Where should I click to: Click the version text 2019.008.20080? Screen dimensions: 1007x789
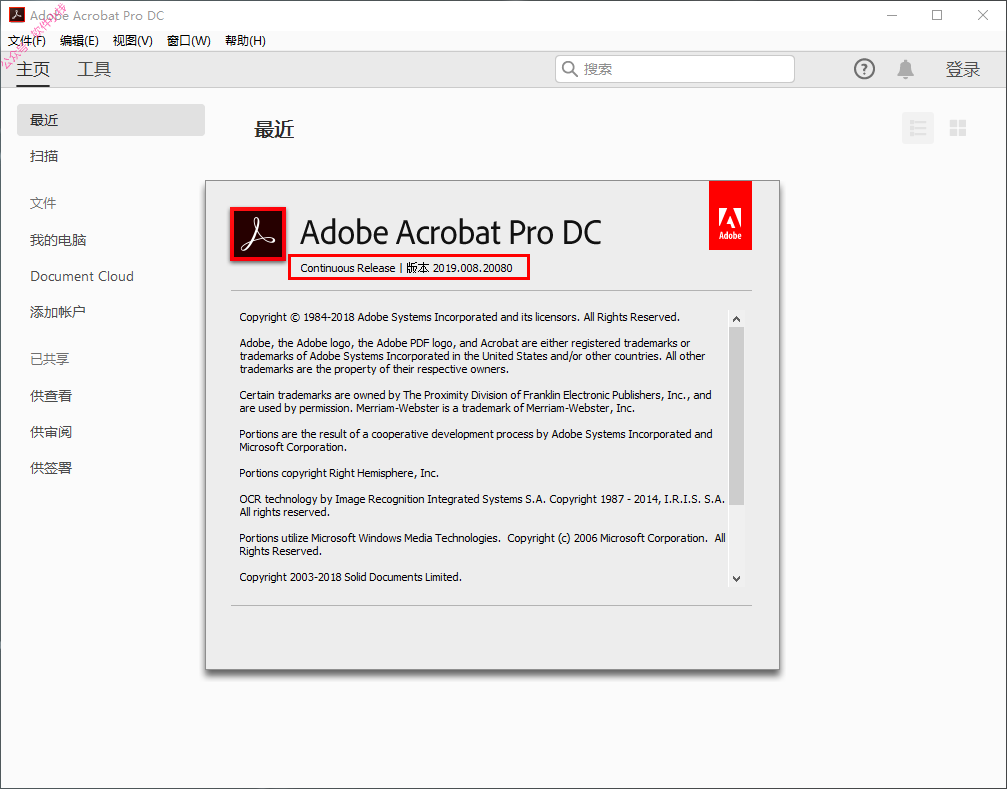pyautogui.click(x=473, y=268)
